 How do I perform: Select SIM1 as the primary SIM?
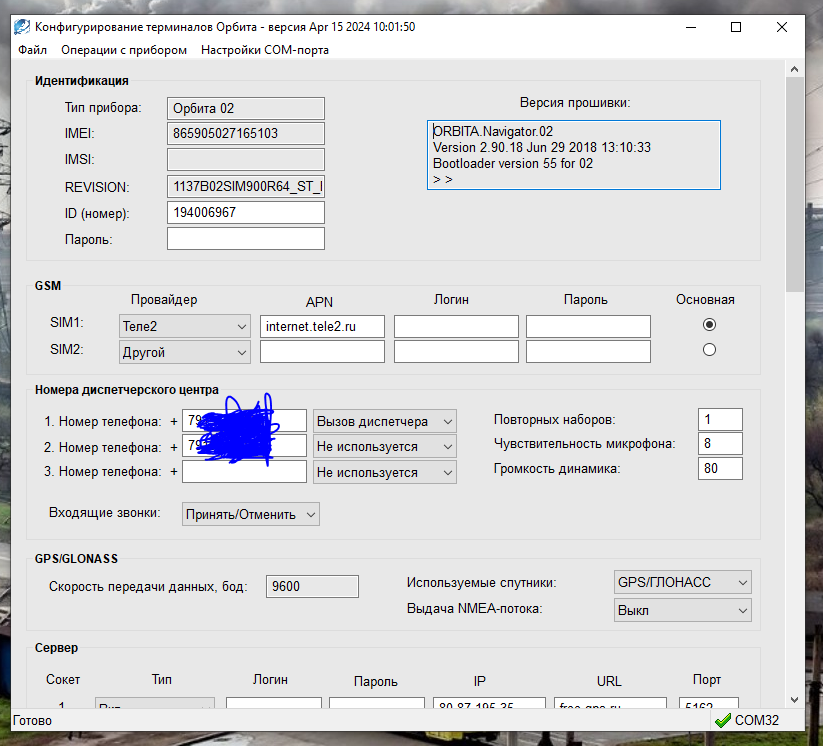(709, 324)
